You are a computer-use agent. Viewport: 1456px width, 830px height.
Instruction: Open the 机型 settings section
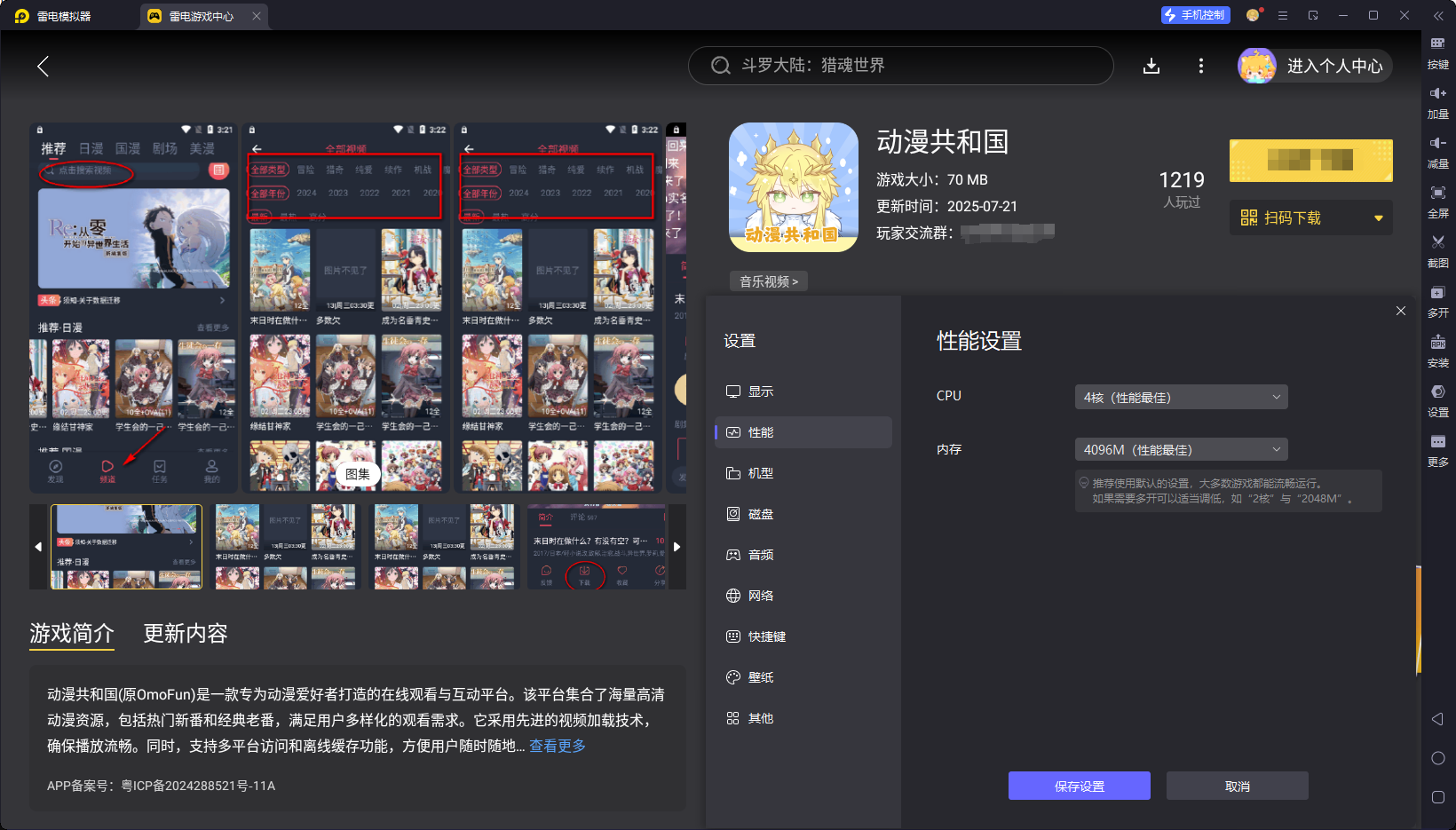(x=803, y=473)
